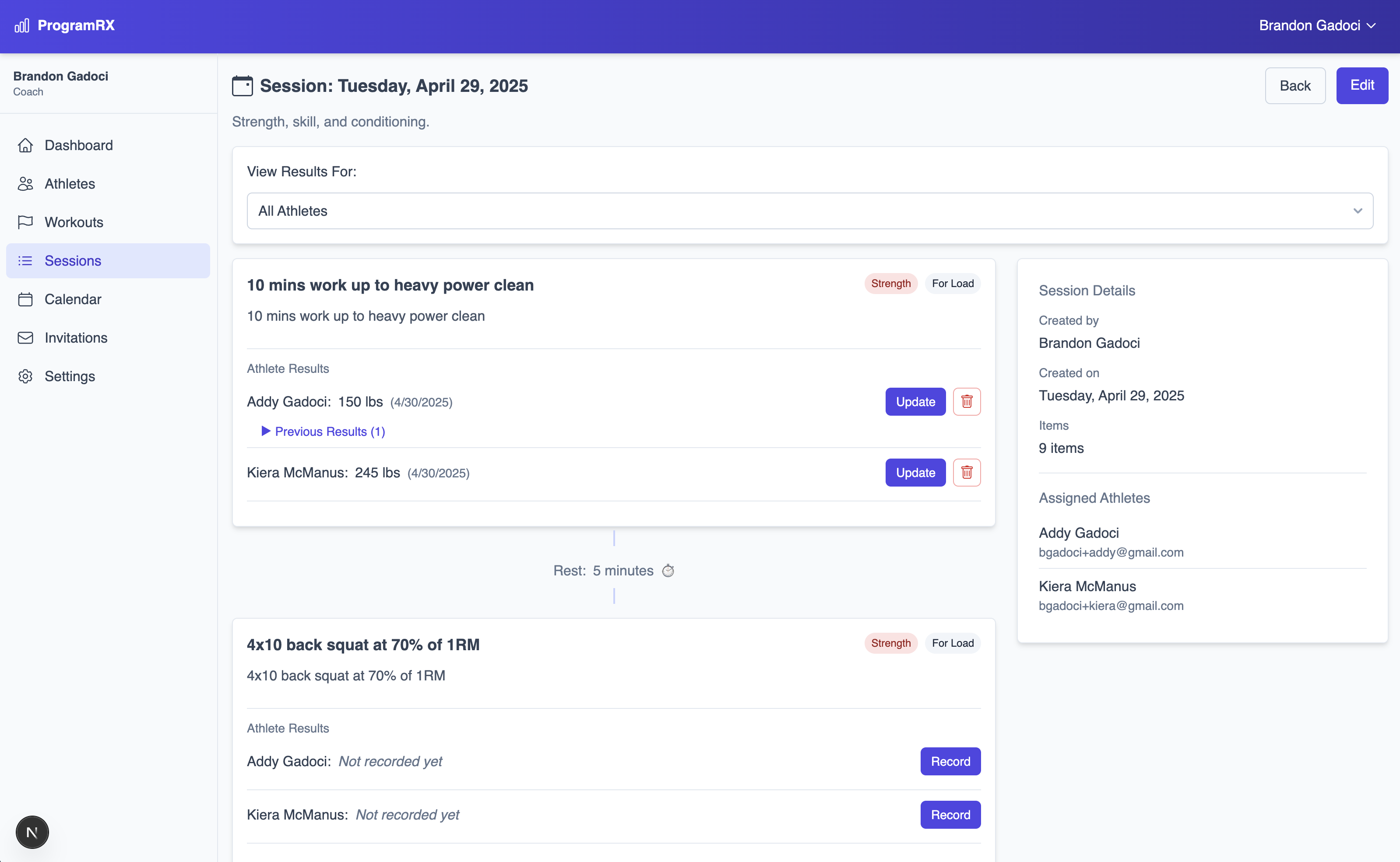Click the Created on date in Session Details
The height and width of the screenshot is (862, 1400).
pyautogui.click(x=1111, y=396)
